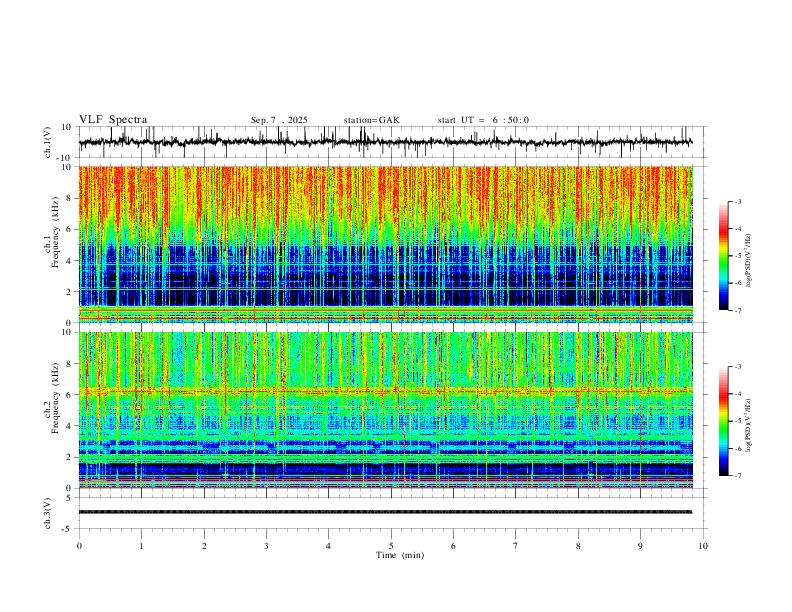
Task: Click the time axis tick label "3"
Action: (266, 546)
